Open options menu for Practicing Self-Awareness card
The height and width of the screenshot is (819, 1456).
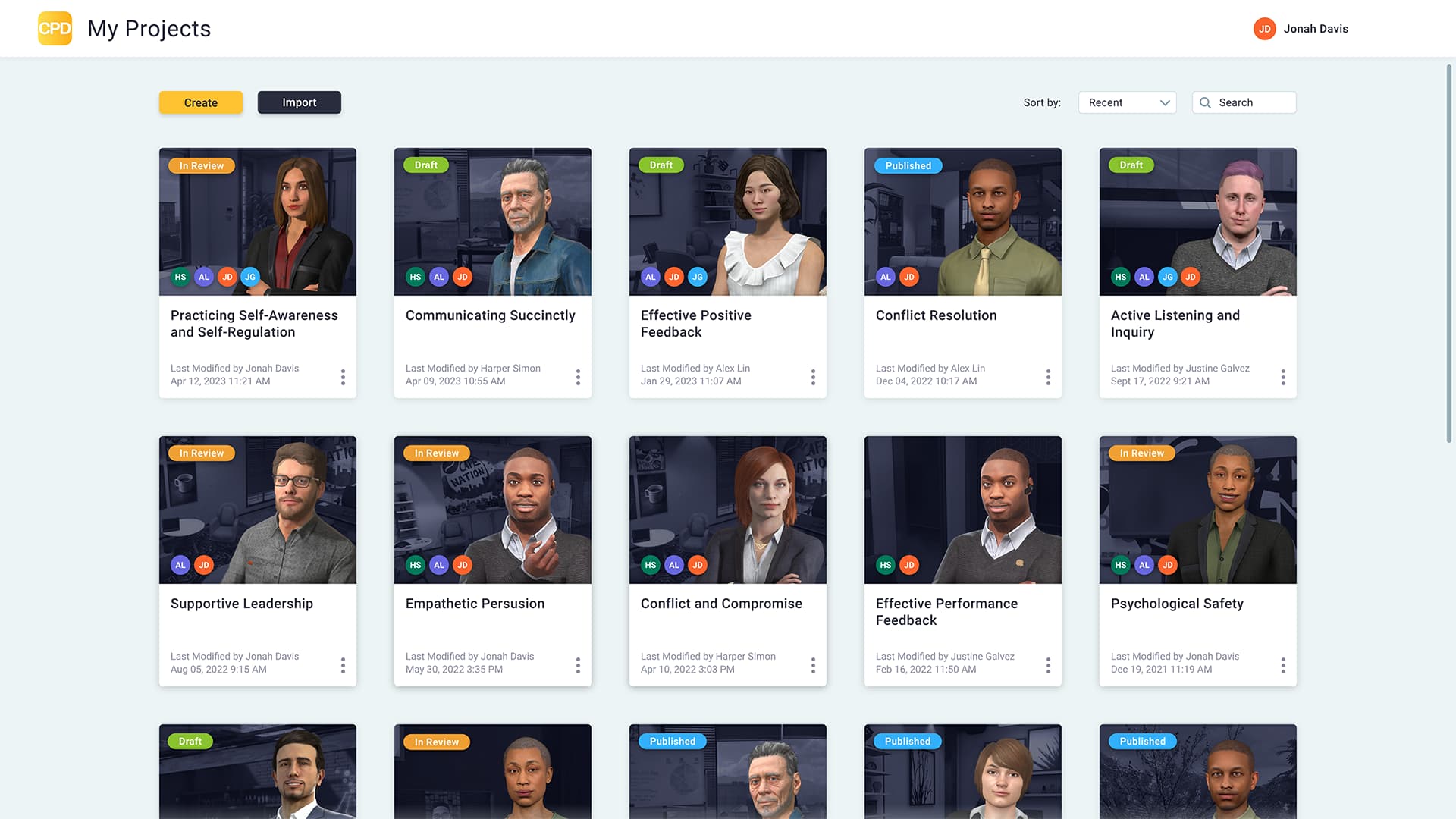pos(343,377)
